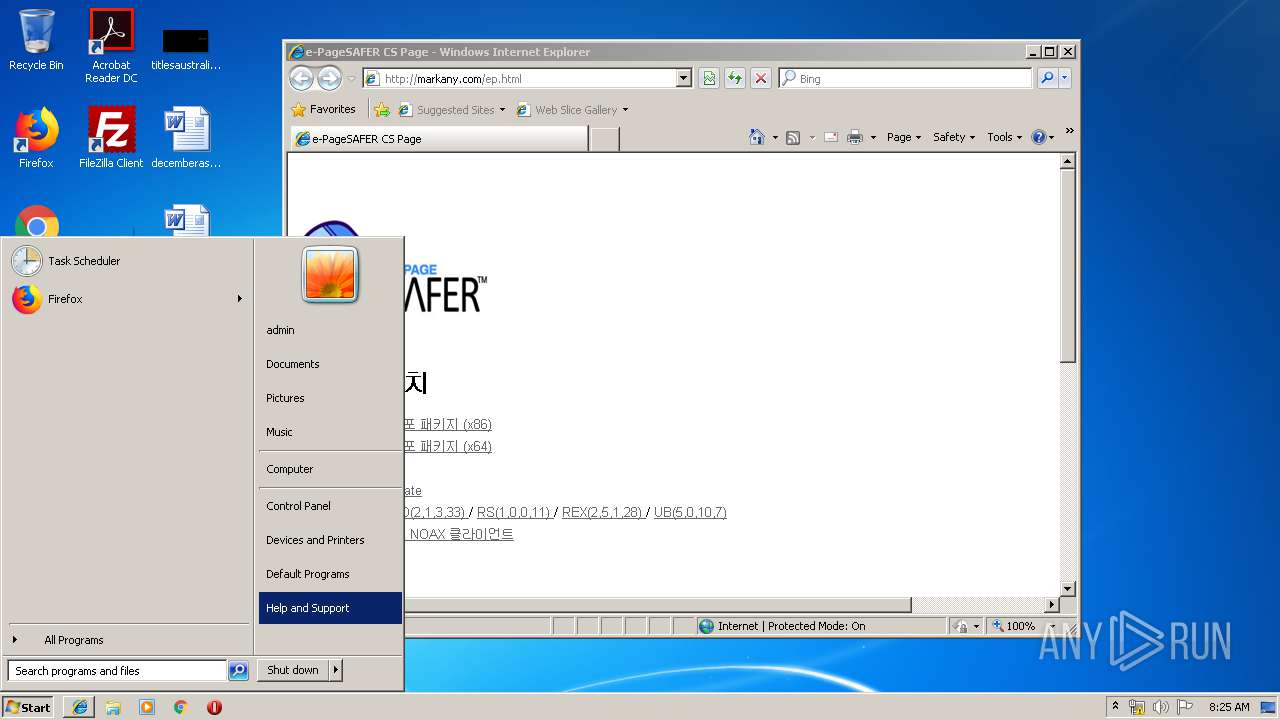Open the Safety menu
The image size is (1280, 720).
point(954,137)
